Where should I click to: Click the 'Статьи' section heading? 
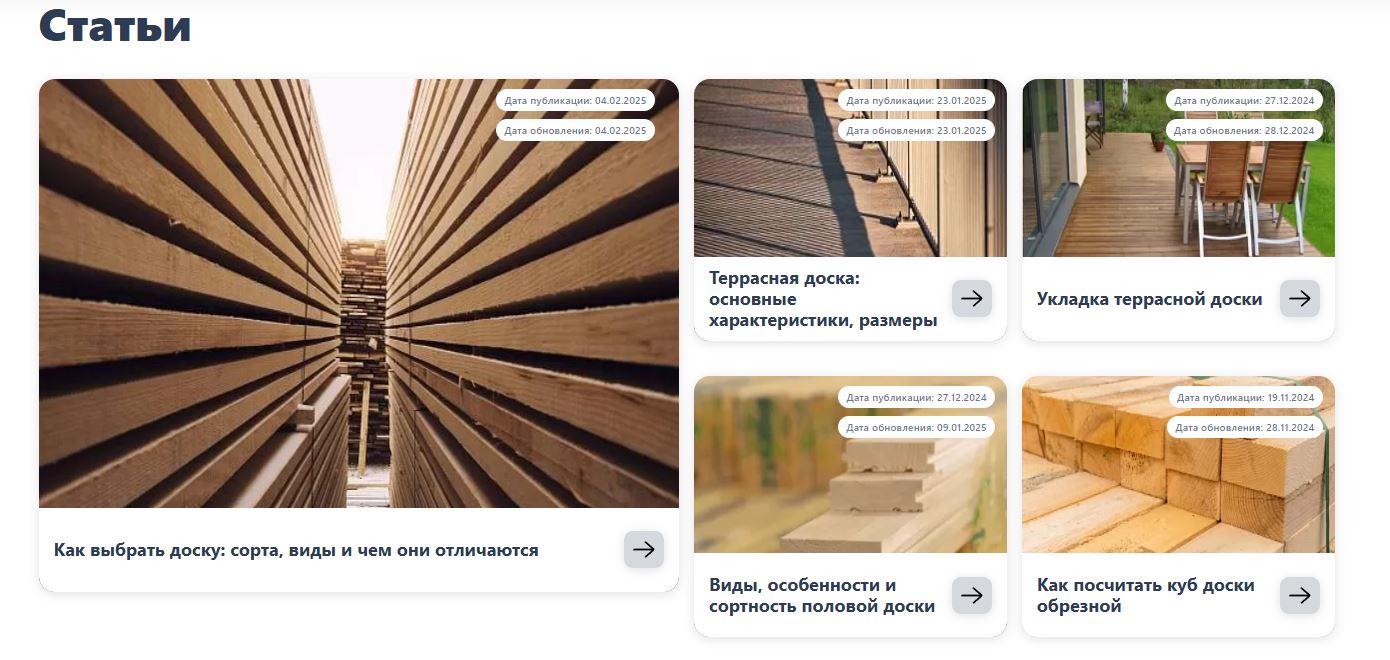coord(115,26)
